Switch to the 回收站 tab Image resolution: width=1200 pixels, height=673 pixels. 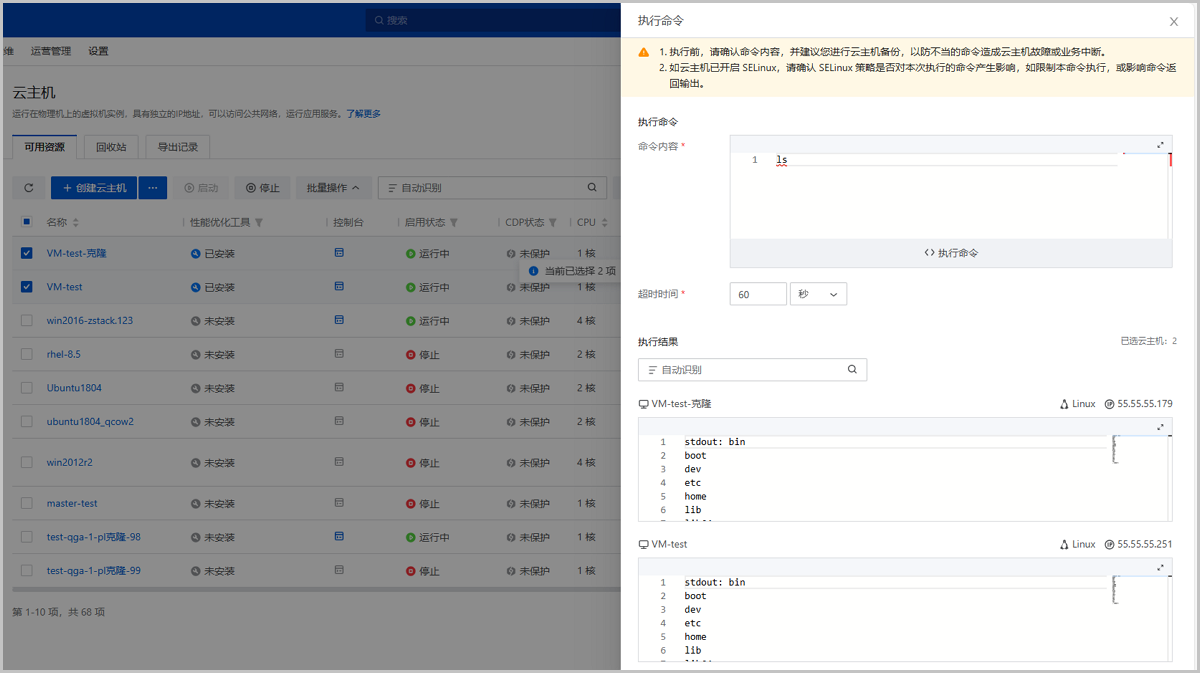pos(111,147)
